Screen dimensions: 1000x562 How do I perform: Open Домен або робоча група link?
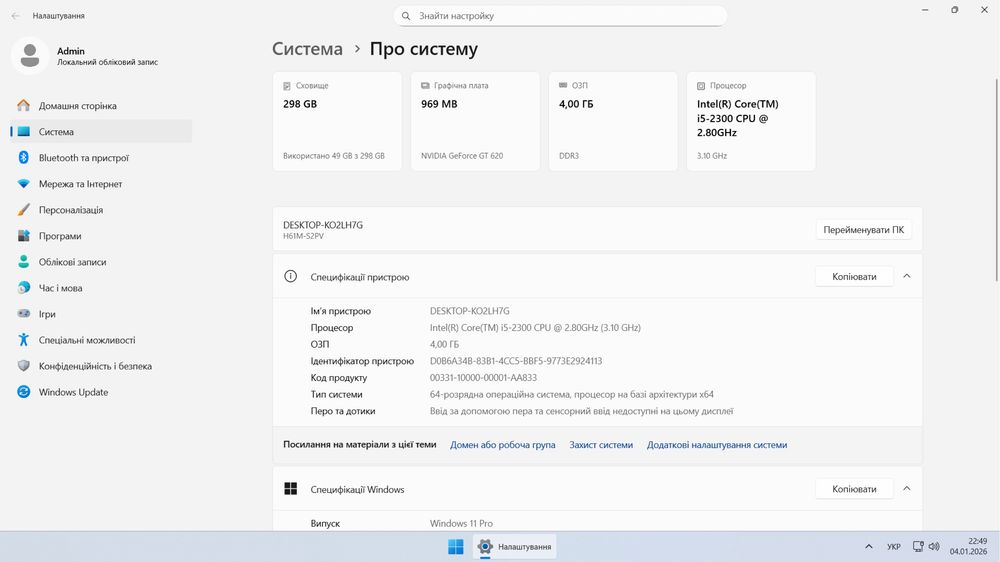pyautogui.click(x=503, y=445)
